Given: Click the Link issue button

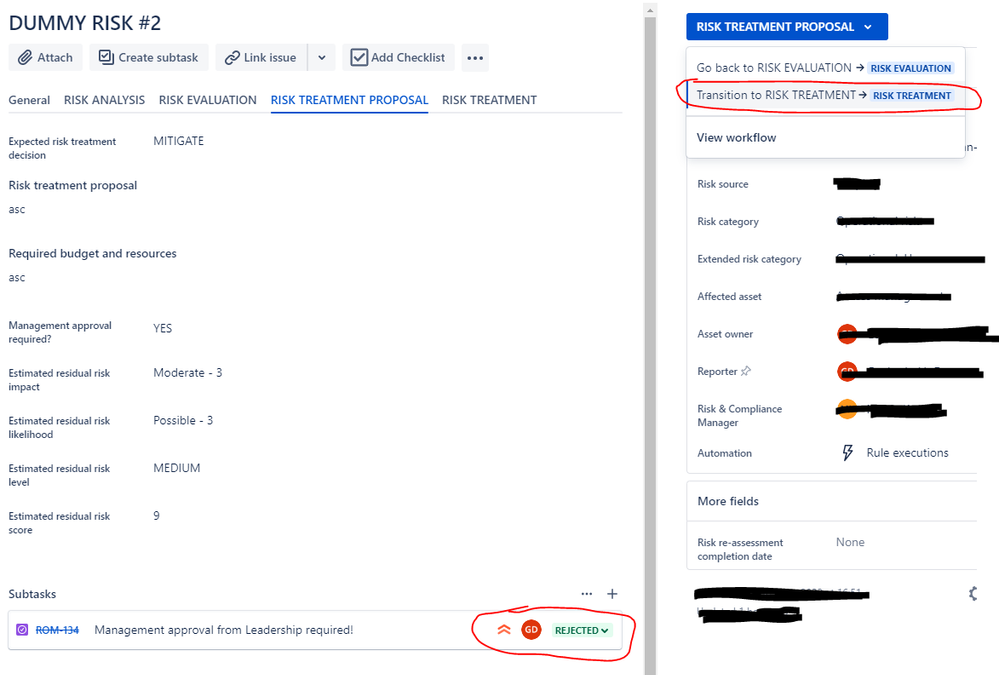Looking at the screenshot, I should pos(261,57).
